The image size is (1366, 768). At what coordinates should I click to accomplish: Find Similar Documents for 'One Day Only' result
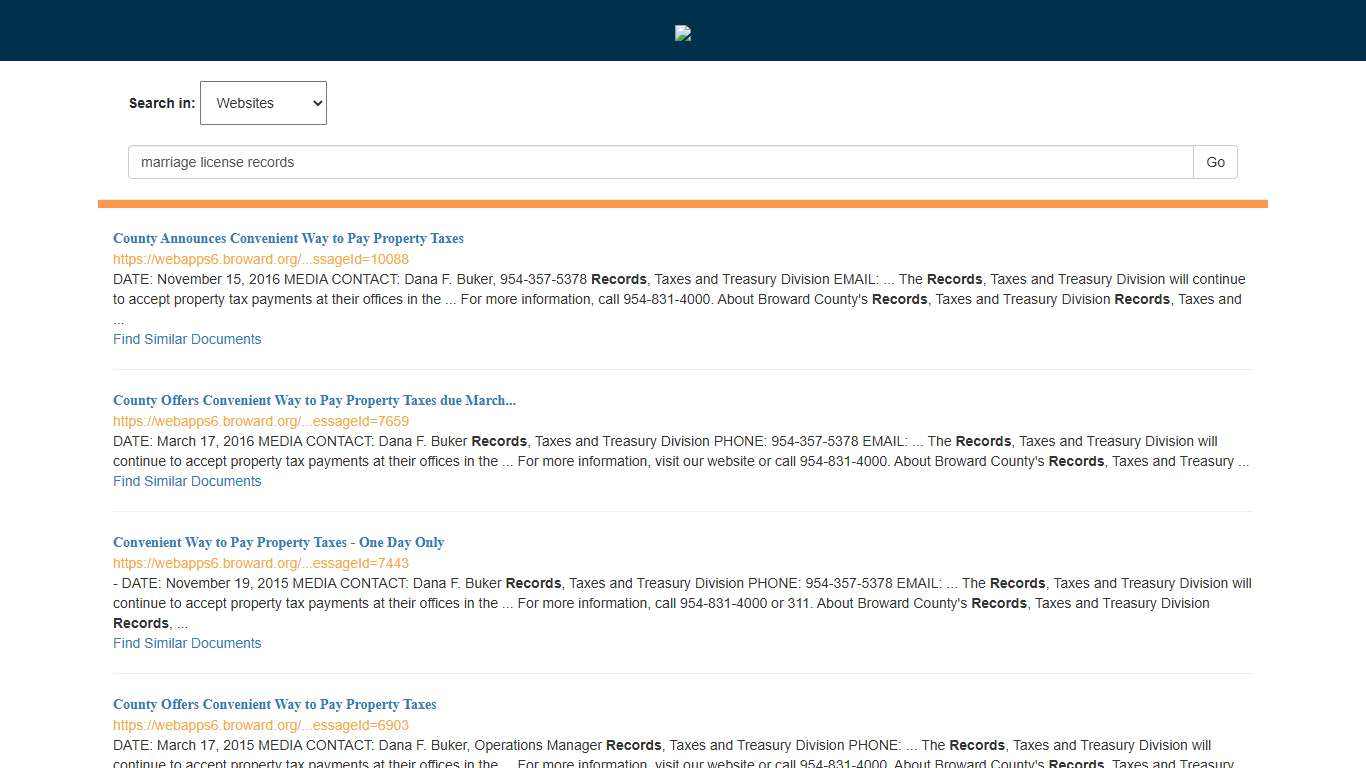point(187,643)
